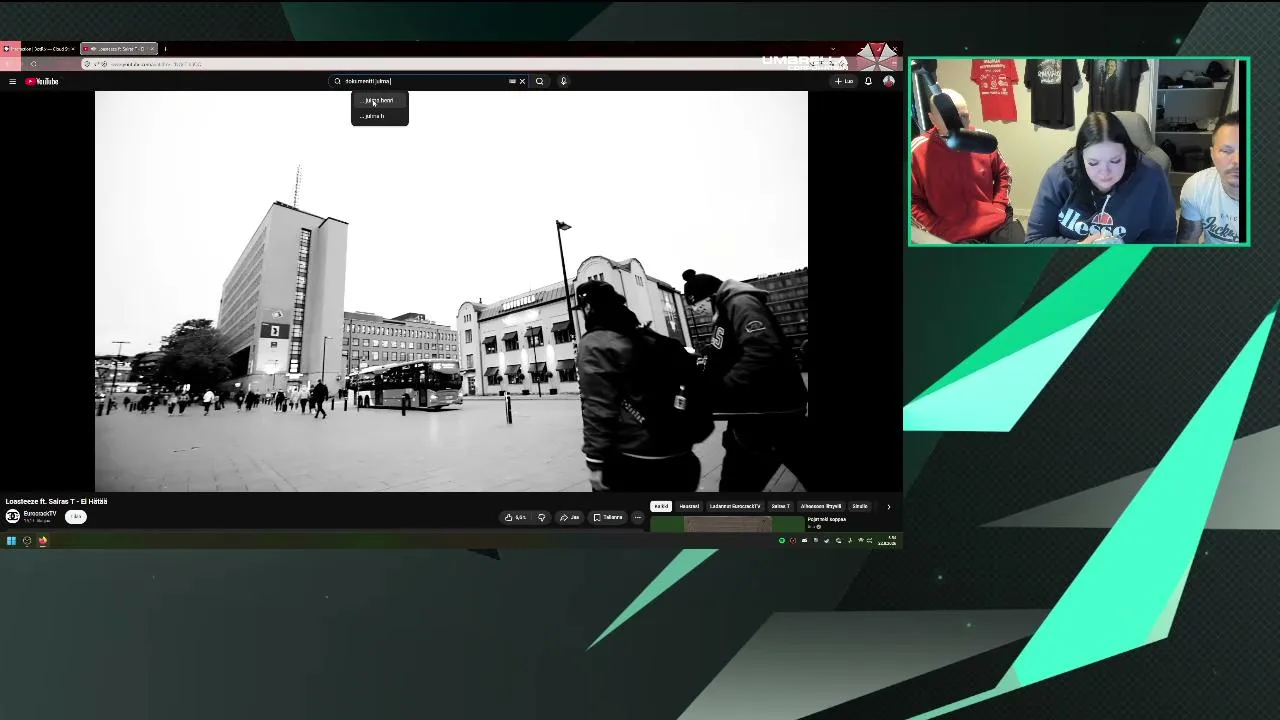The image size is (1280, 720).
Task: Open the YouTube account avatar menu
Action: click(x=888, y=81)
